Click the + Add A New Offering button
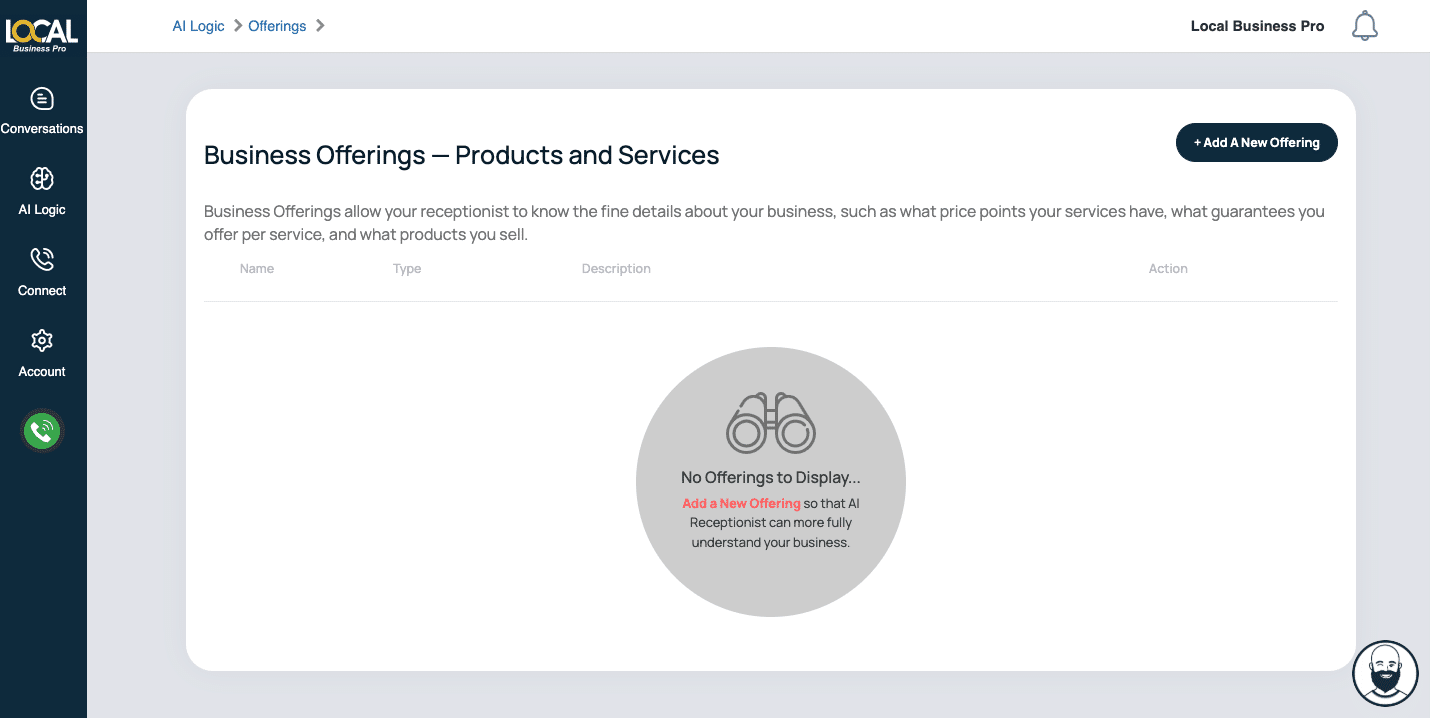 pos(1256,143)
